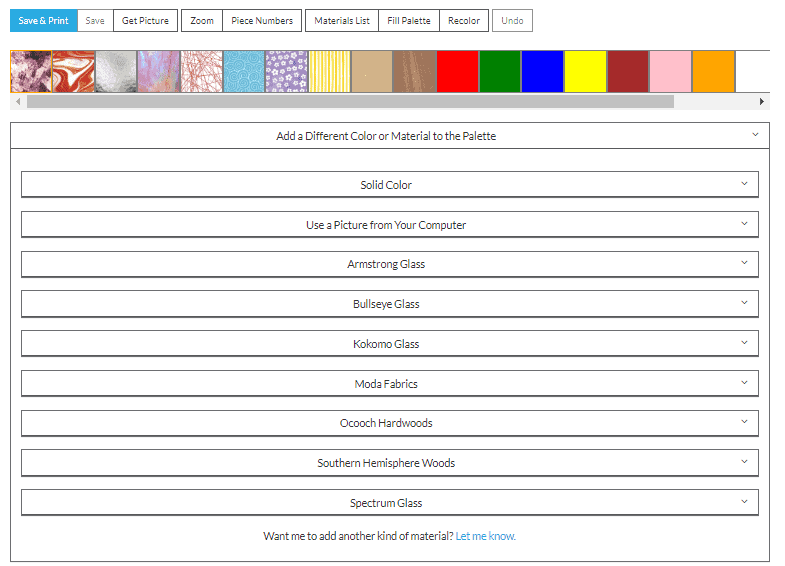Expand the Solid Color section
Image resolution: width=785 pixels, height=566 pixels.
tap(389, 185)
